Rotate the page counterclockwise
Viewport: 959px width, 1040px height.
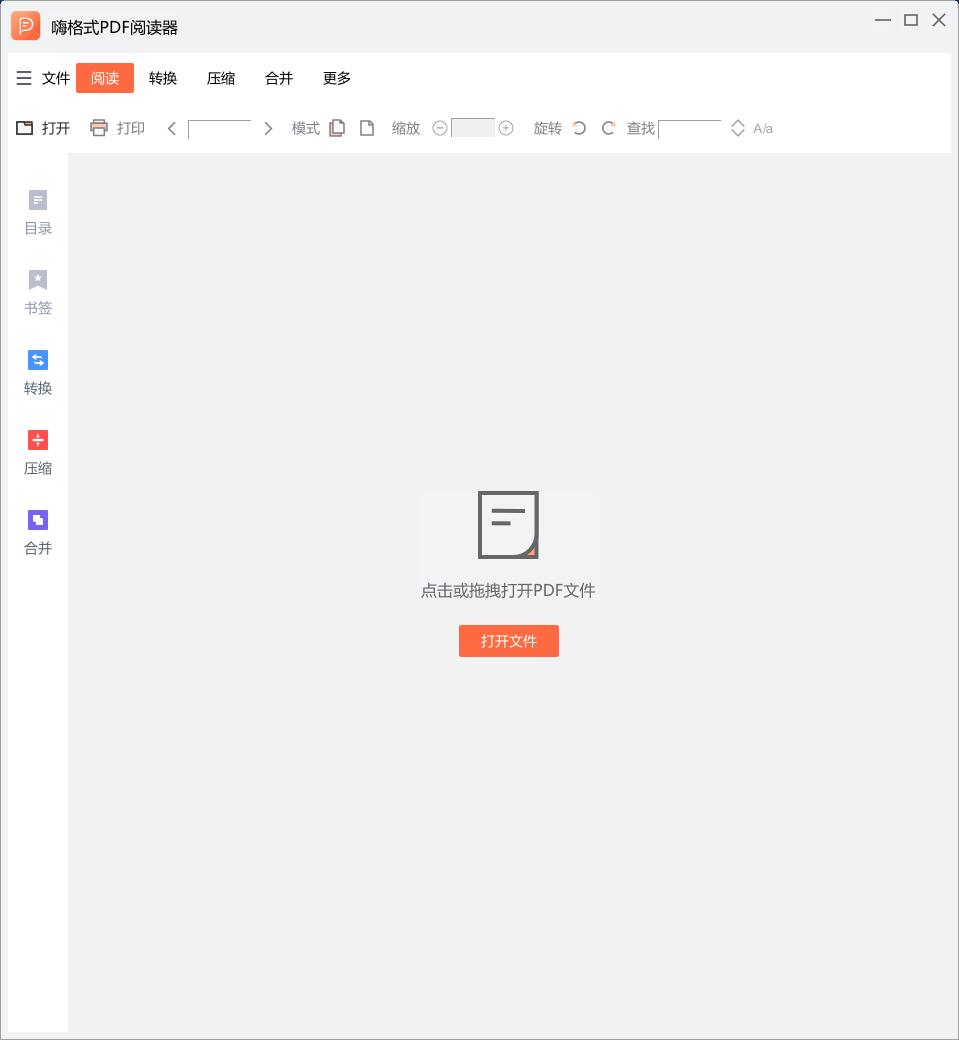coord(581,128)
